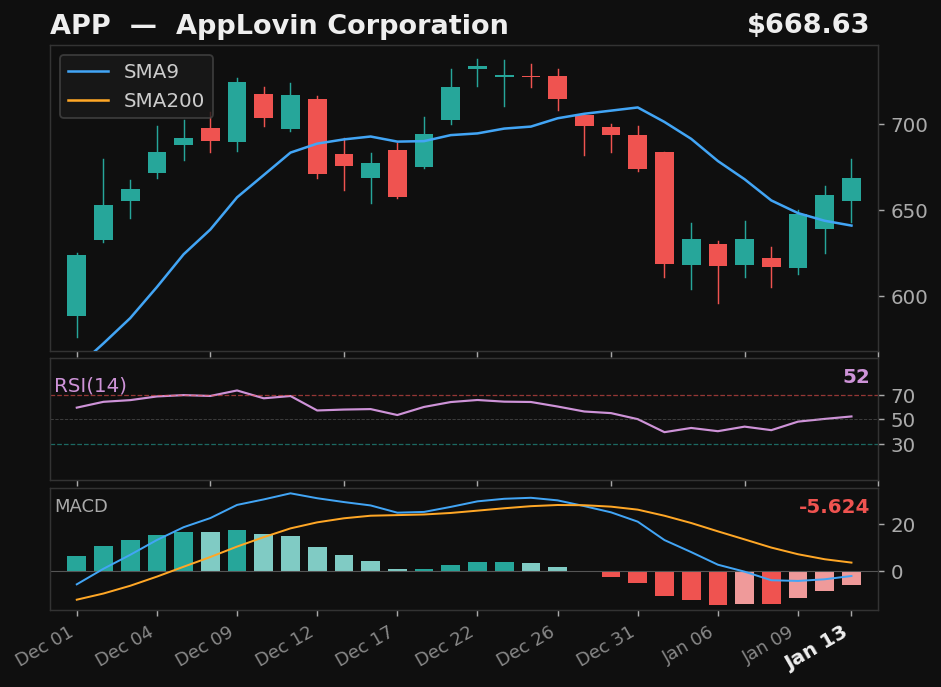Click the first MACD histogram bar at Dec 01
Image resolution: width=941 pixels, height=687 pixels.
pyautogui.click(x=77, y=563)
